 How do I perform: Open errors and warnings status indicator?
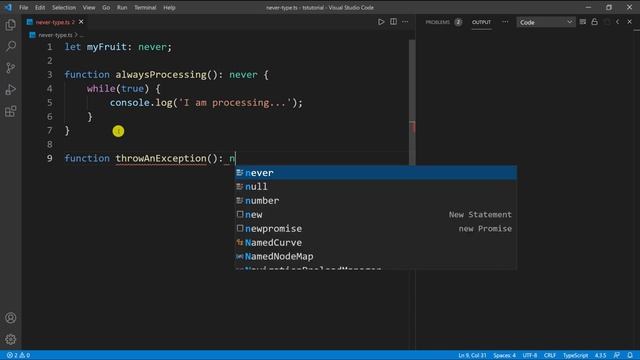tap(18, 355)
